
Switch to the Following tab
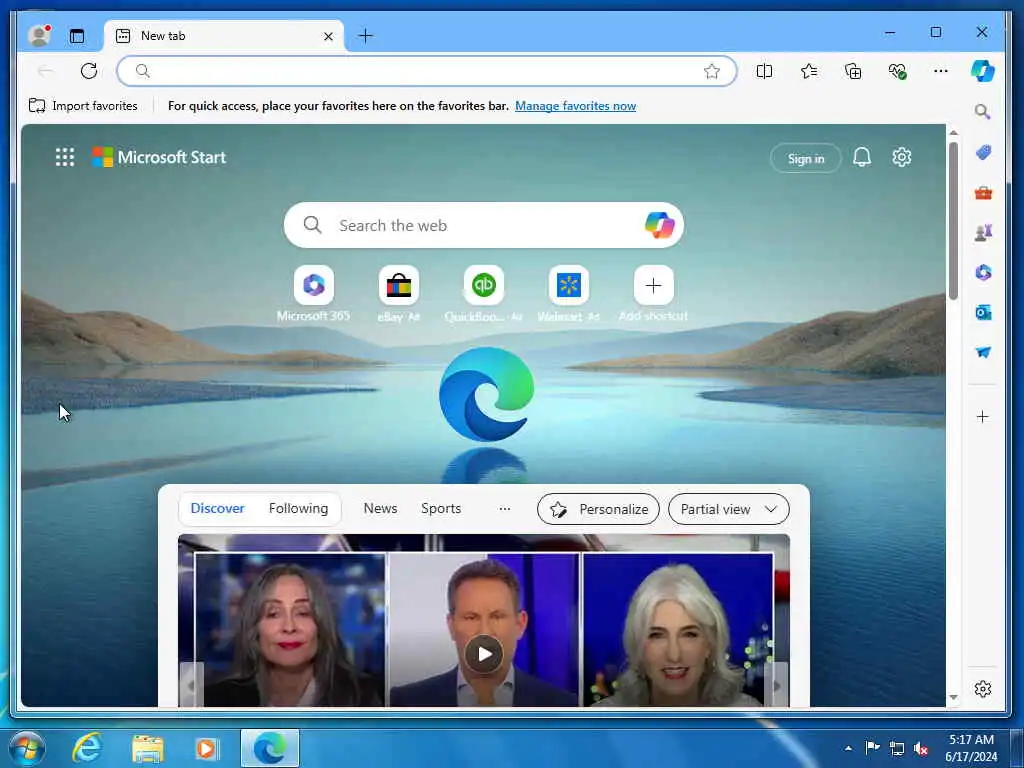coord(298,508)
